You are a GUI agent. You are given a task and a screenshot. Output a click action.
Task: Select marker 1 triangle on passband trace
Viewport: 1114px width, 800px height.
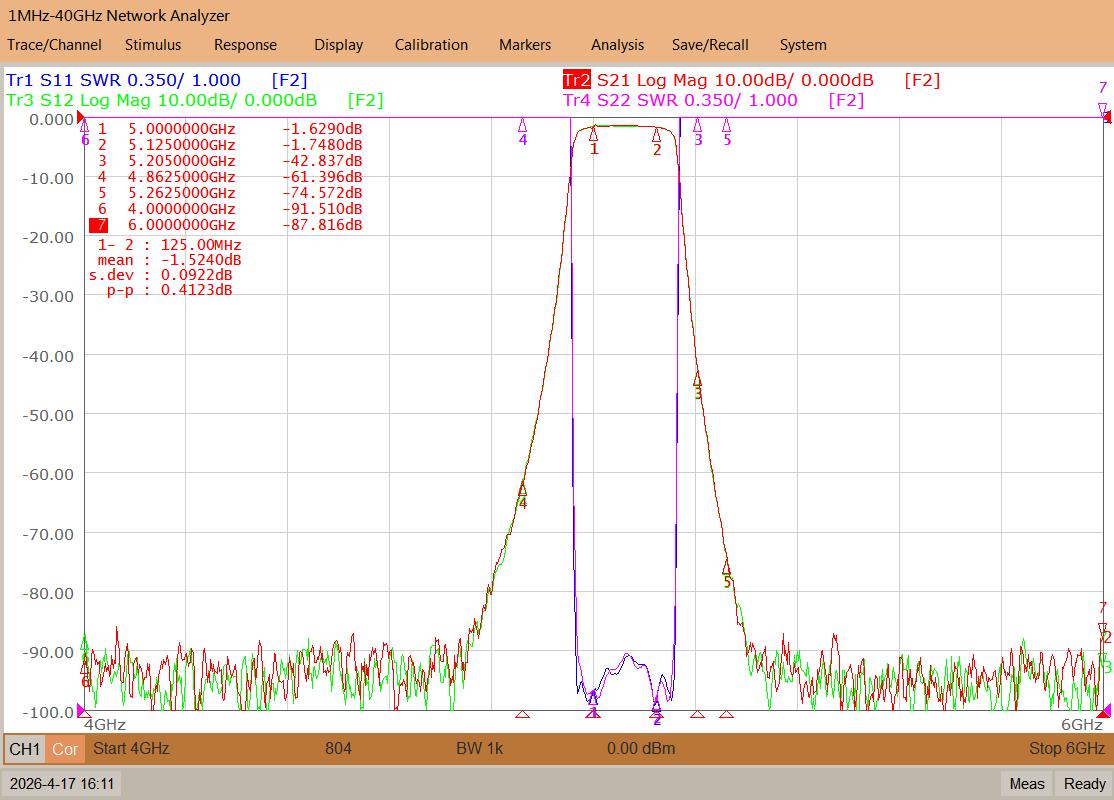(593, 133)
